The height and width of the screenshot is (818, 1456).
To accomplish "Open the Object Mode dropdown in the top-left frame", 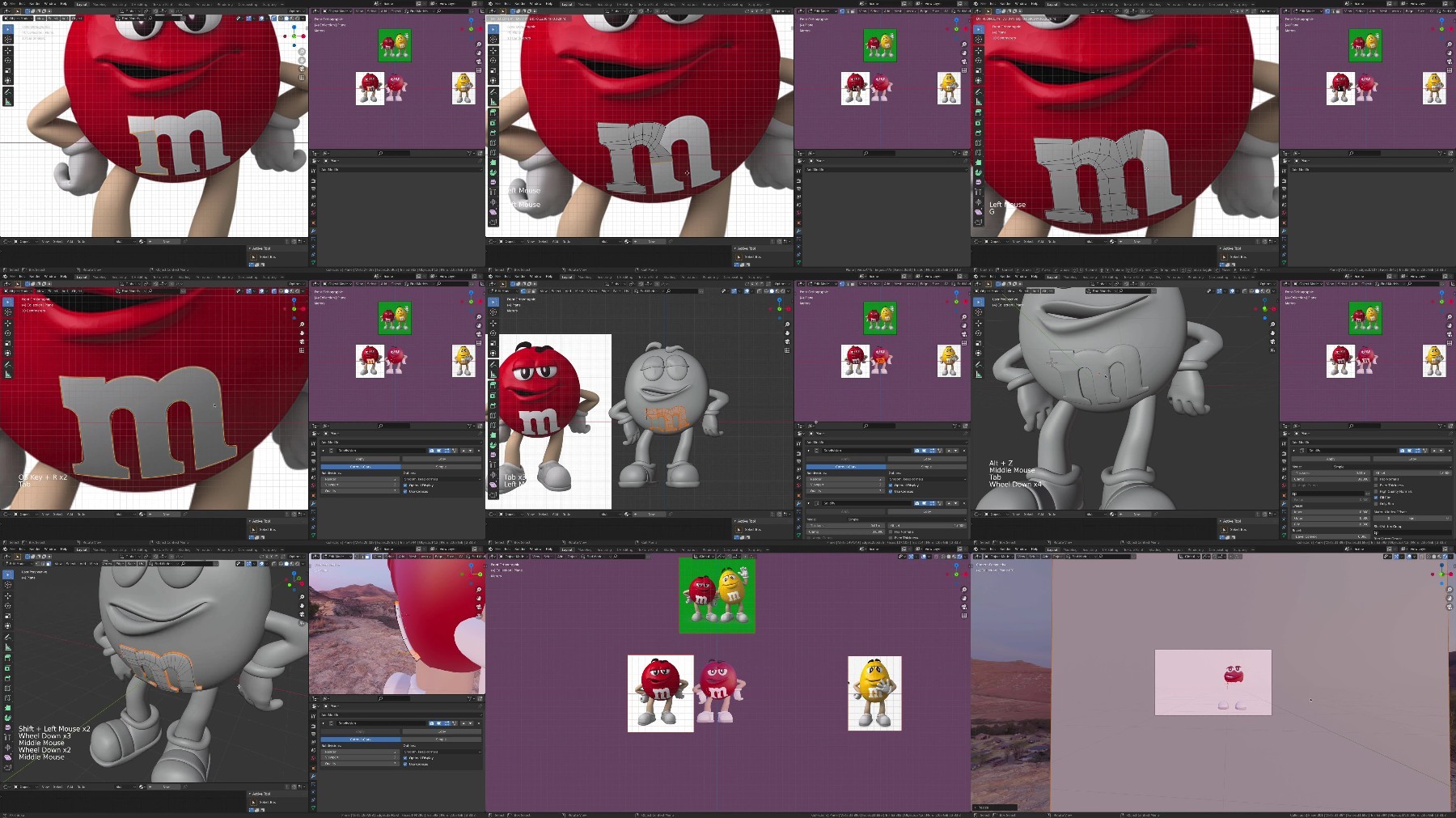I will tap(18, 19).
